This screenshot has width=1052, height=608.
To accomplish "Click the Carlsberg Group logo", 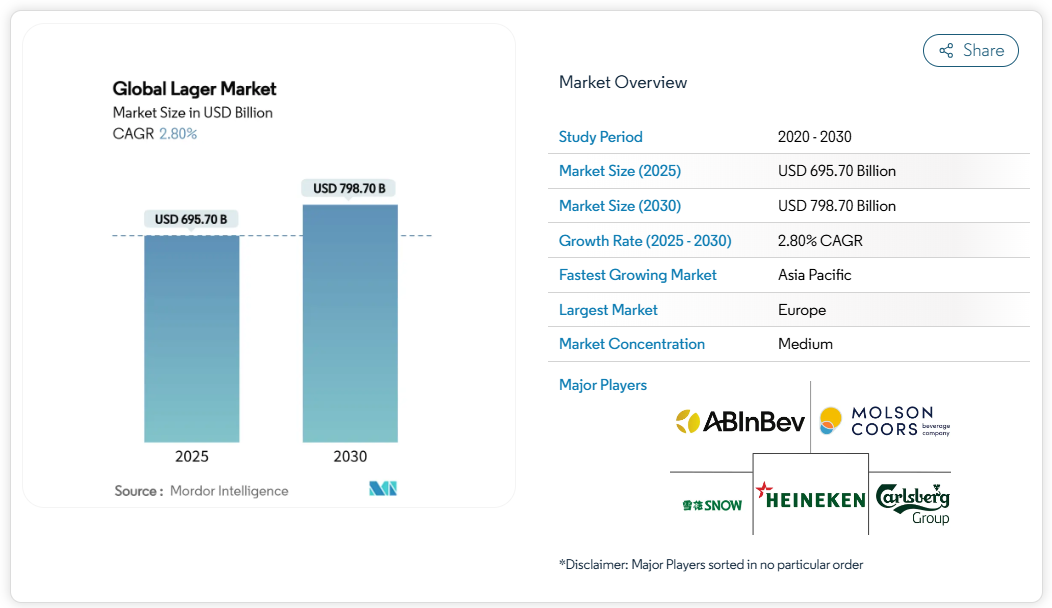I will point(912,501).
